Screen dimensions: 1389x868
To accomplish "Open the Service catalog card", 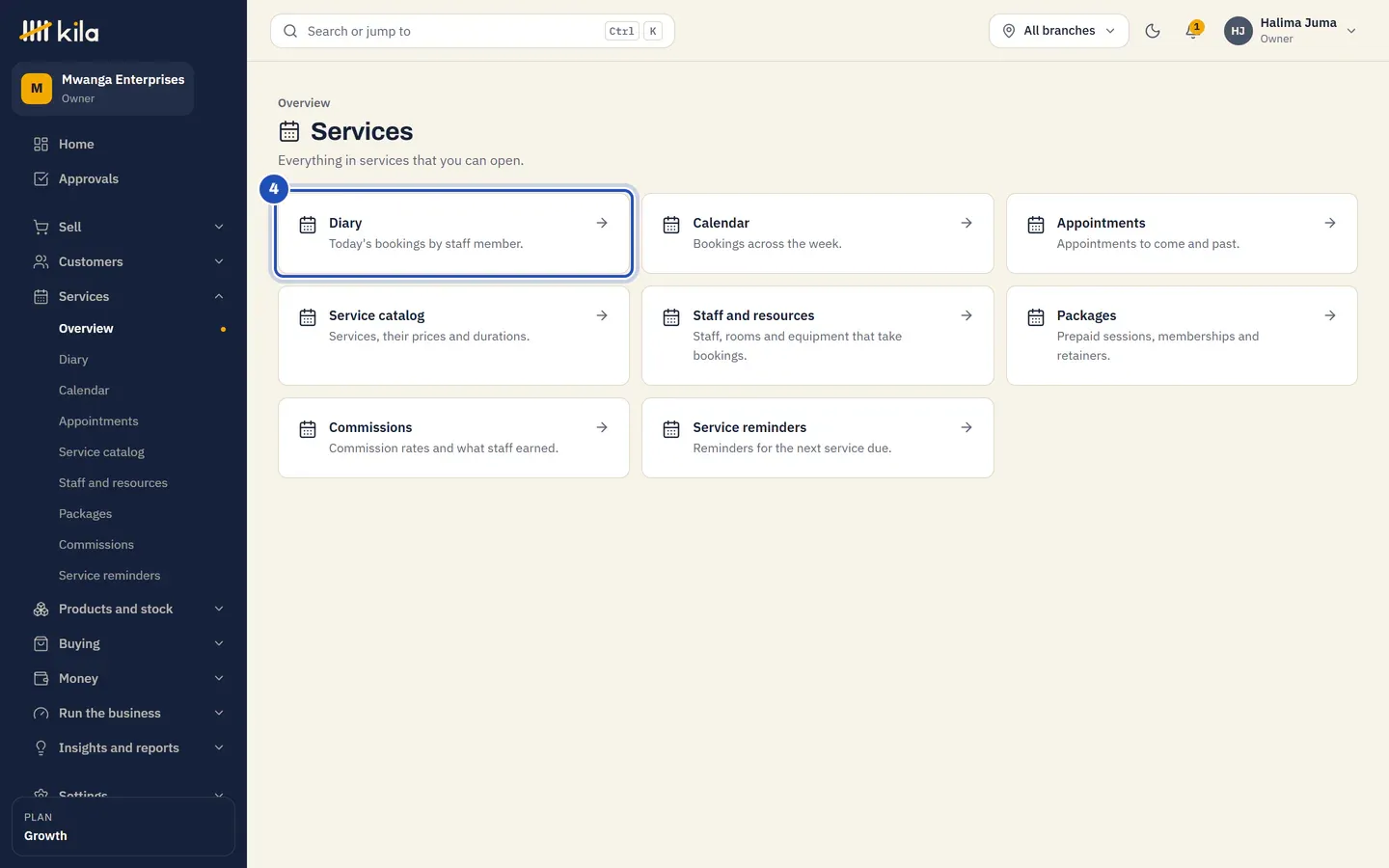I will click(453, 336).
